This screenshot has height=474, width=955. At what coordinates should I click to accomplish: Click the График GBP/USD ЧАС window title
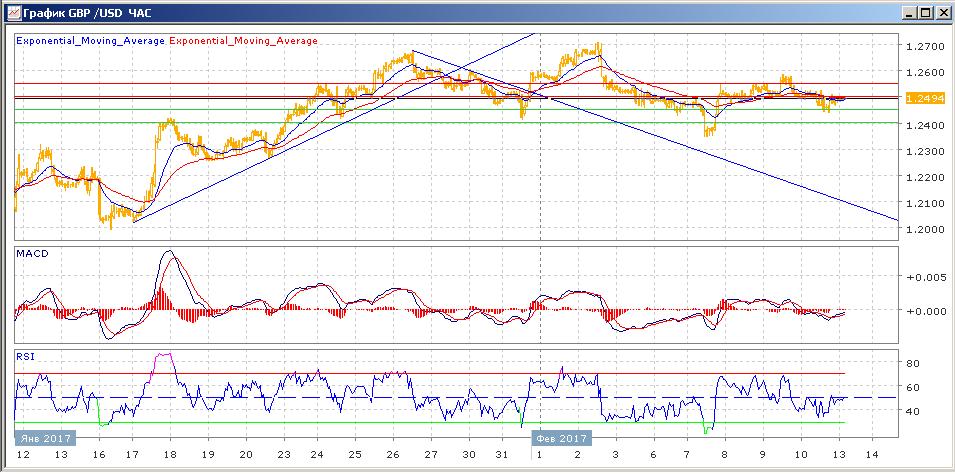tap(86, 12)
